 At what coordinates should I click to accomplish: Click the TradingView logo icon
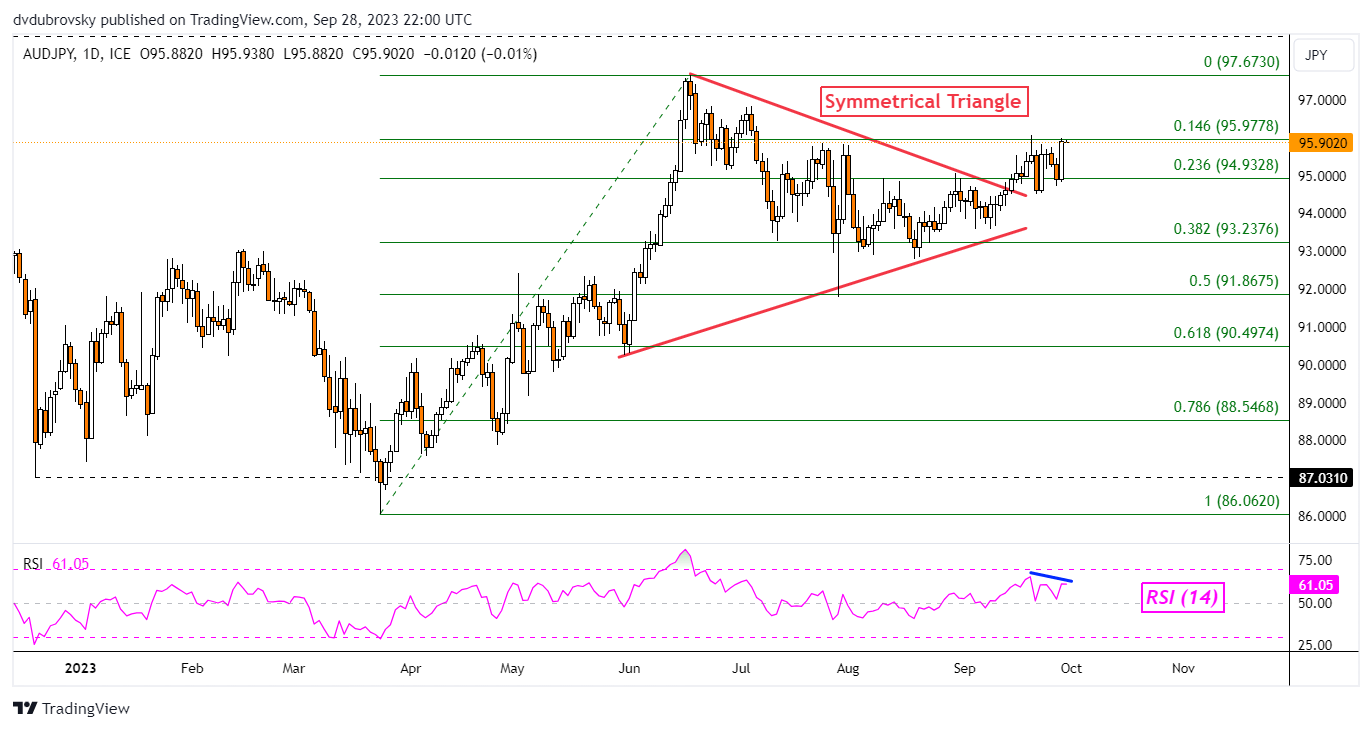(x=24, y=708)
